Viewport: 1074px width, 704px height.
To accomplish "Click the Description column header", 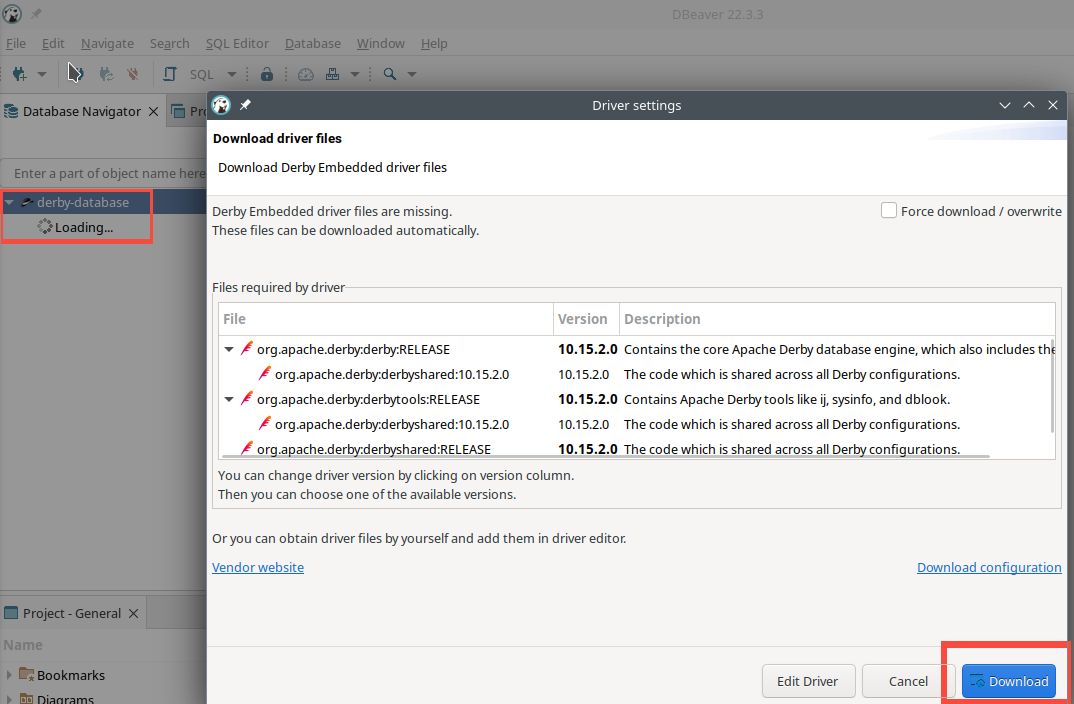I will tap(836, 319).
